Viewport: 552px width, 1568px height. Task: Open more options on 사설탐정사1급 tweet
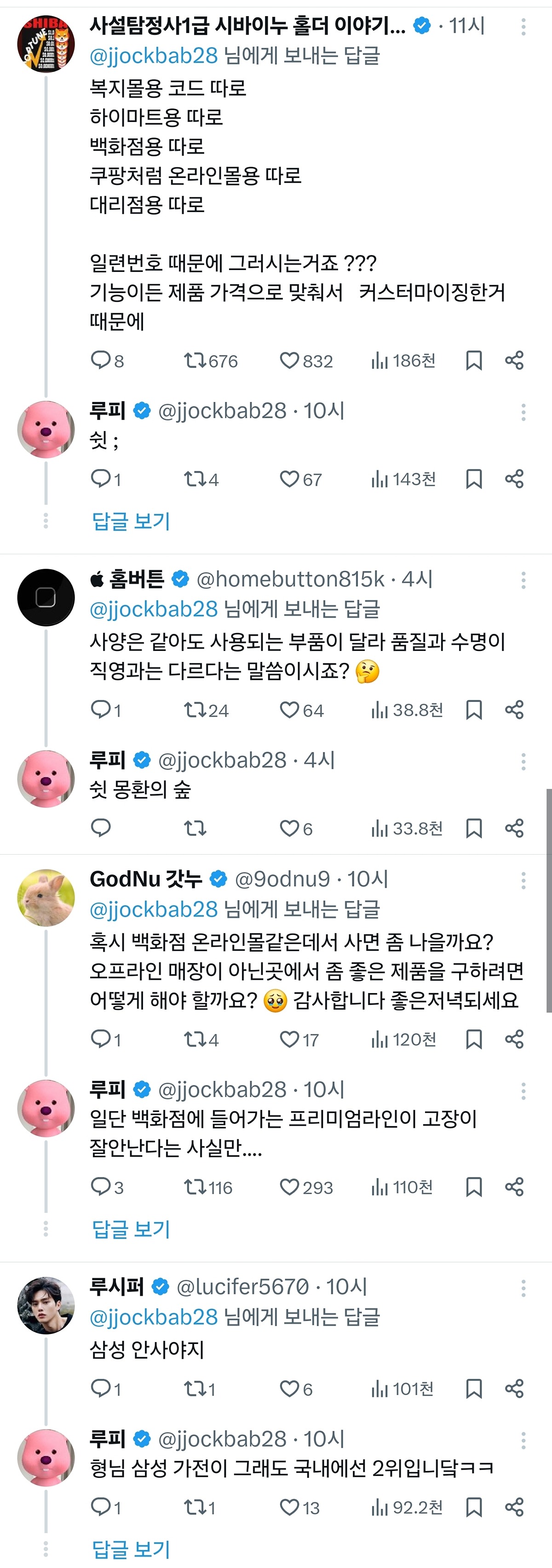(523, 26)
